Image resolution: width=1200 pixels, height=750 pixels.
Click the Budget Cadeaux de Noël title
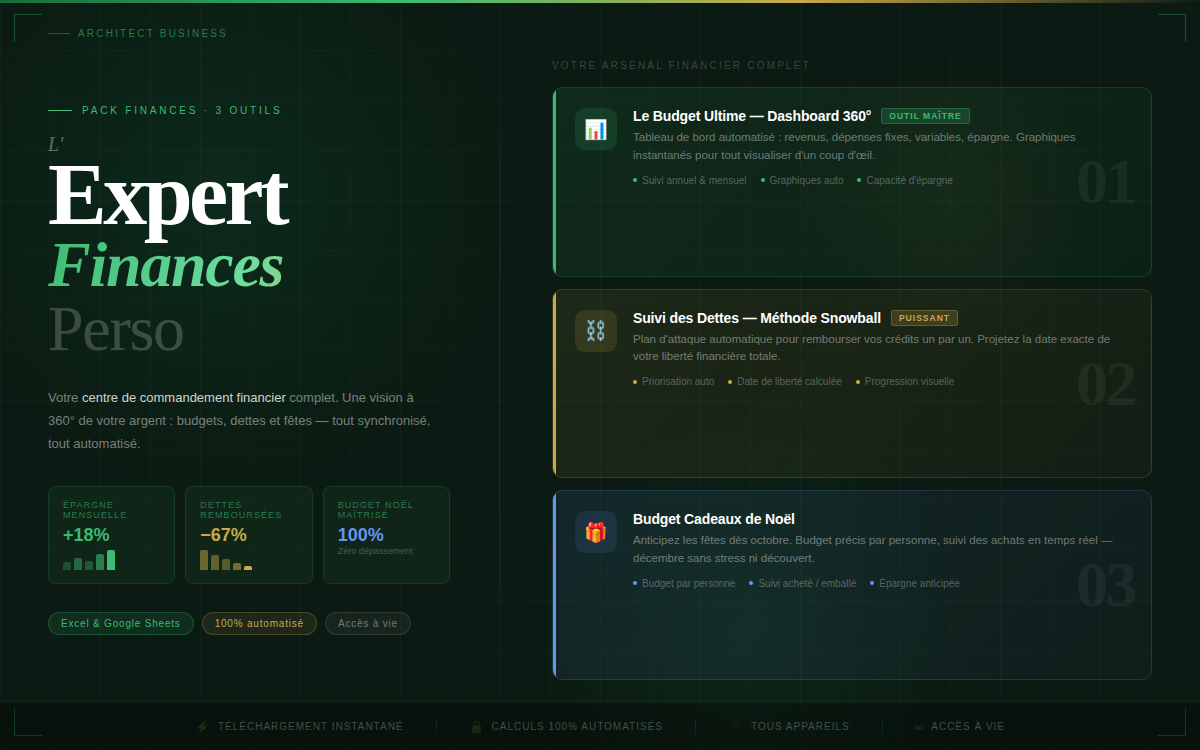(714, 519)
